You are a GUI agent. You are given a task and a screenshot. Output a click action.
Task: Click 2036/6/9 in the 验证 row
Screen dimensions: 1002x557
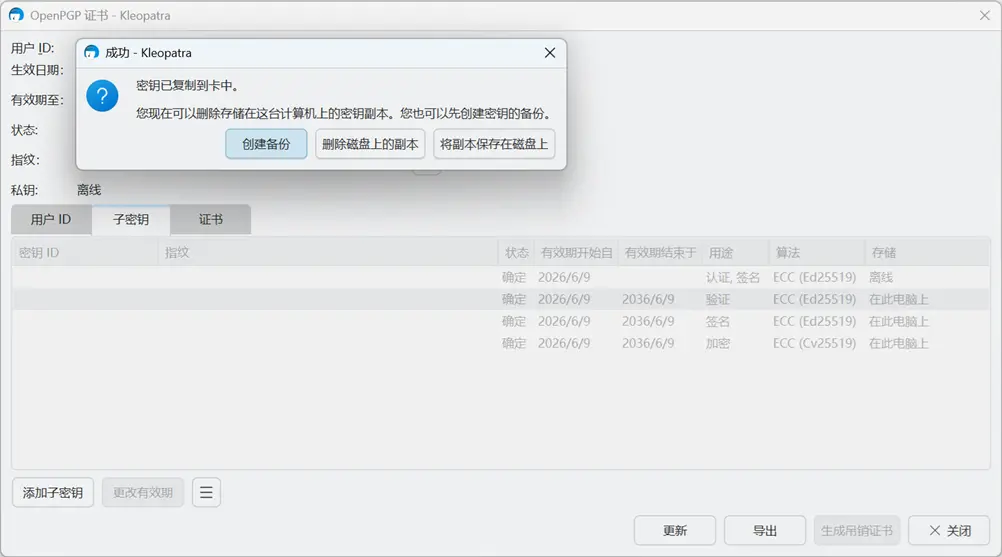coord(648,299)
